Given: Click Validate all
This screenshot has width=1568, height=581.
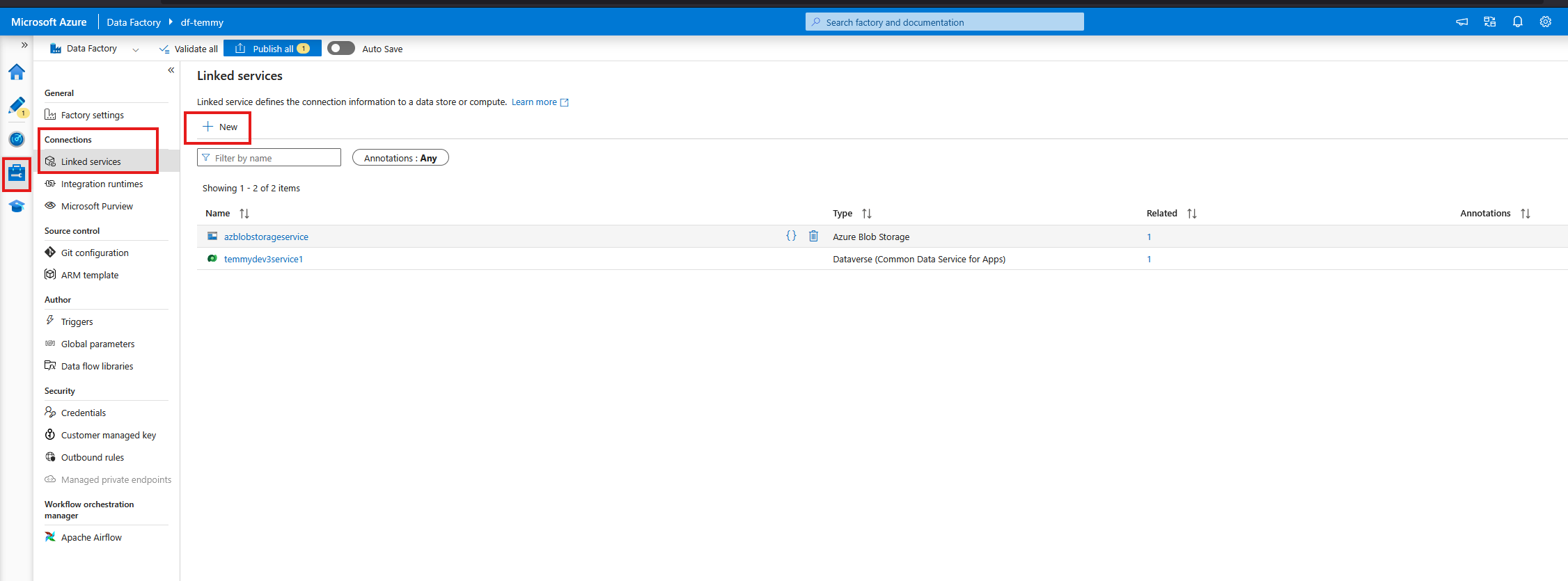Looking at the screenshot, I should [x=188, y=49].
